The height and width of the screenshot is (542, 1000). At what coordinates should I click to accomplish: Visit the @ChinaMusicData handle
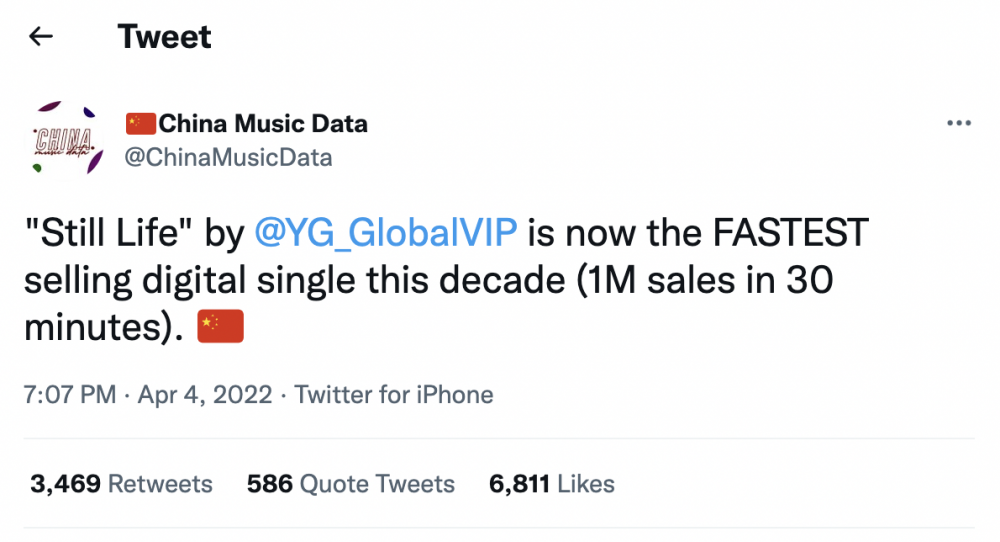pyautogui.click(x=228, y=157)
